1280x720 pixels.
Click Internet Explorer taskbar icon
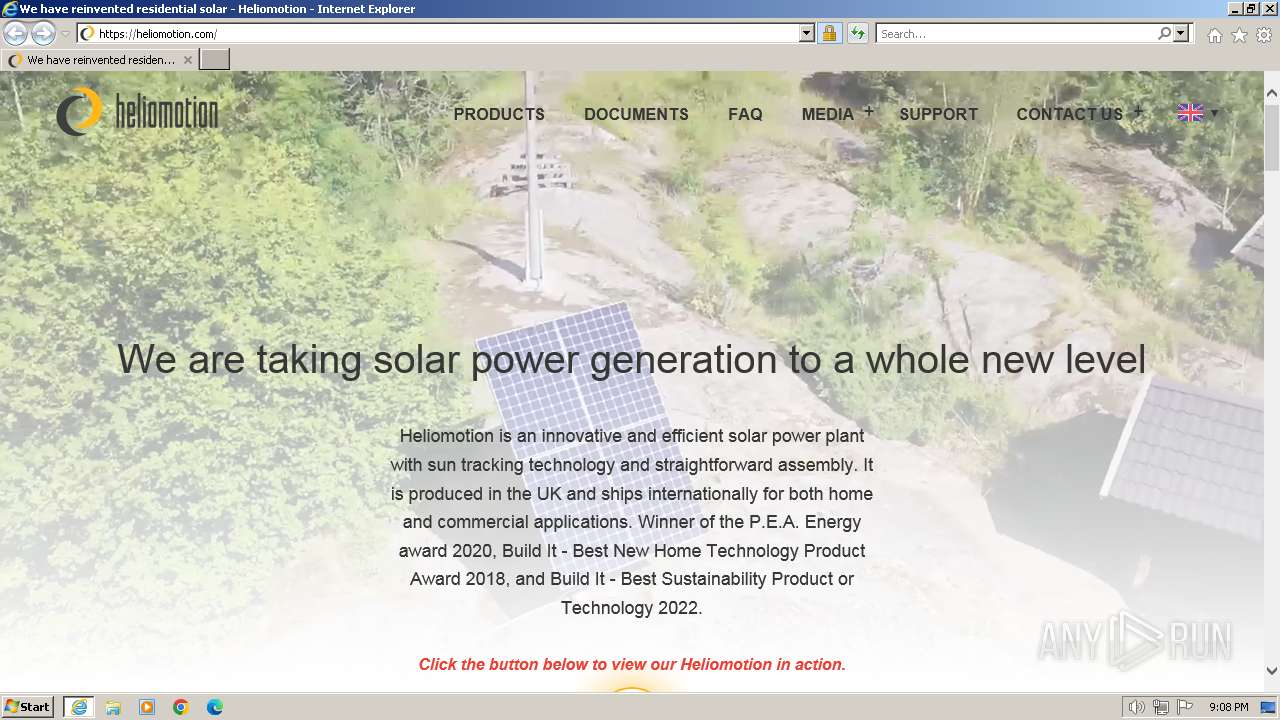pyautogui.click(x=79, y=707)
